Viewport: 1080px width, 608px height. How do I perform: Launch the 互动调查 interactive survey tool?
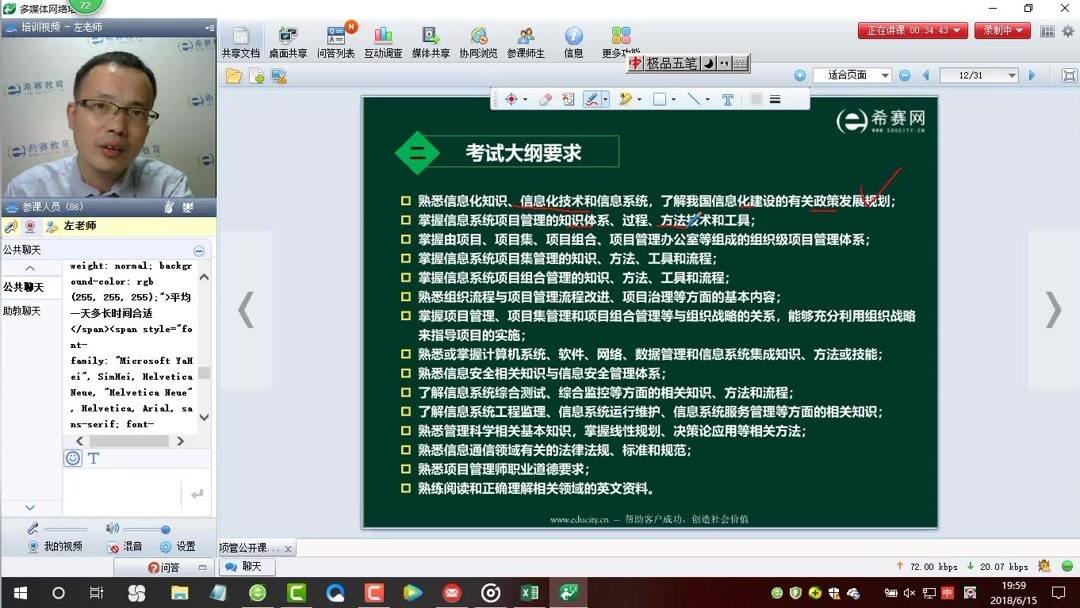tap(383, 40)
